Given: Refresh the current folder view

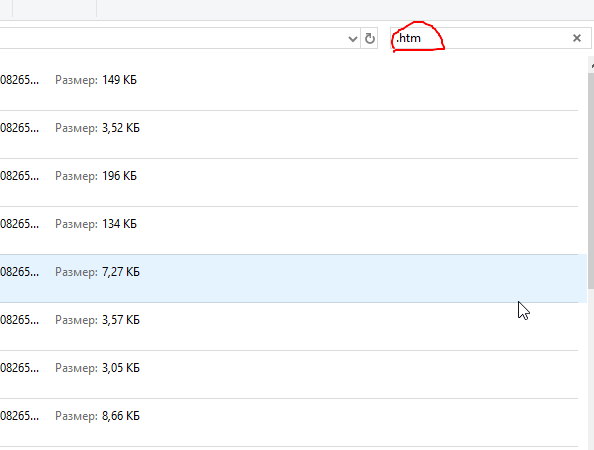Looking at the screenshot, I should click(370, 38).
